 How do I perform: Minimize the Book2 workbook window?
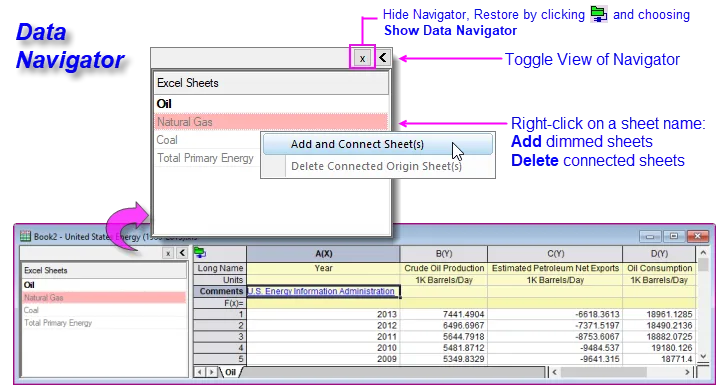point(650,236)
